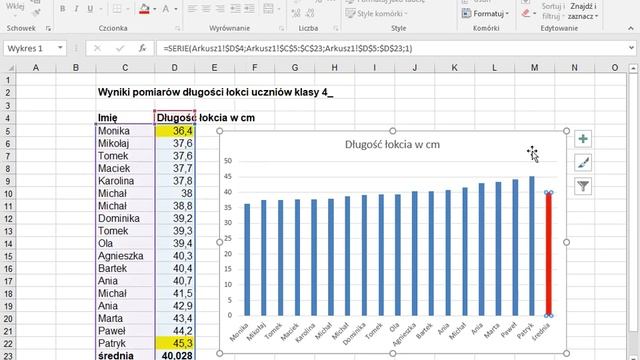The width and height of the screenshot is (640, 360).
Task: Open the Formatuj cells menu
Action: pyautogui.click(x=485, y=13)
